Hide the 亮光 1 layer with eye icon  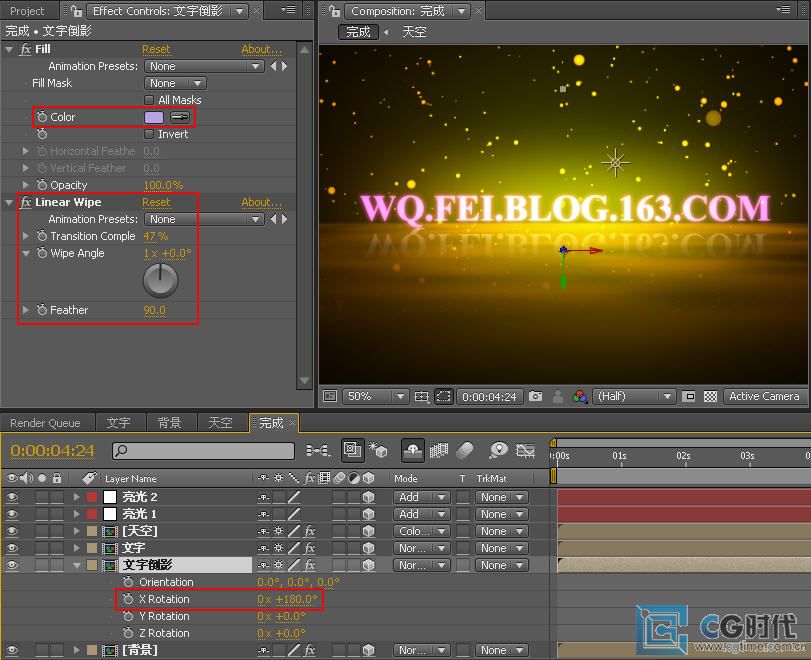click(11, 514)
